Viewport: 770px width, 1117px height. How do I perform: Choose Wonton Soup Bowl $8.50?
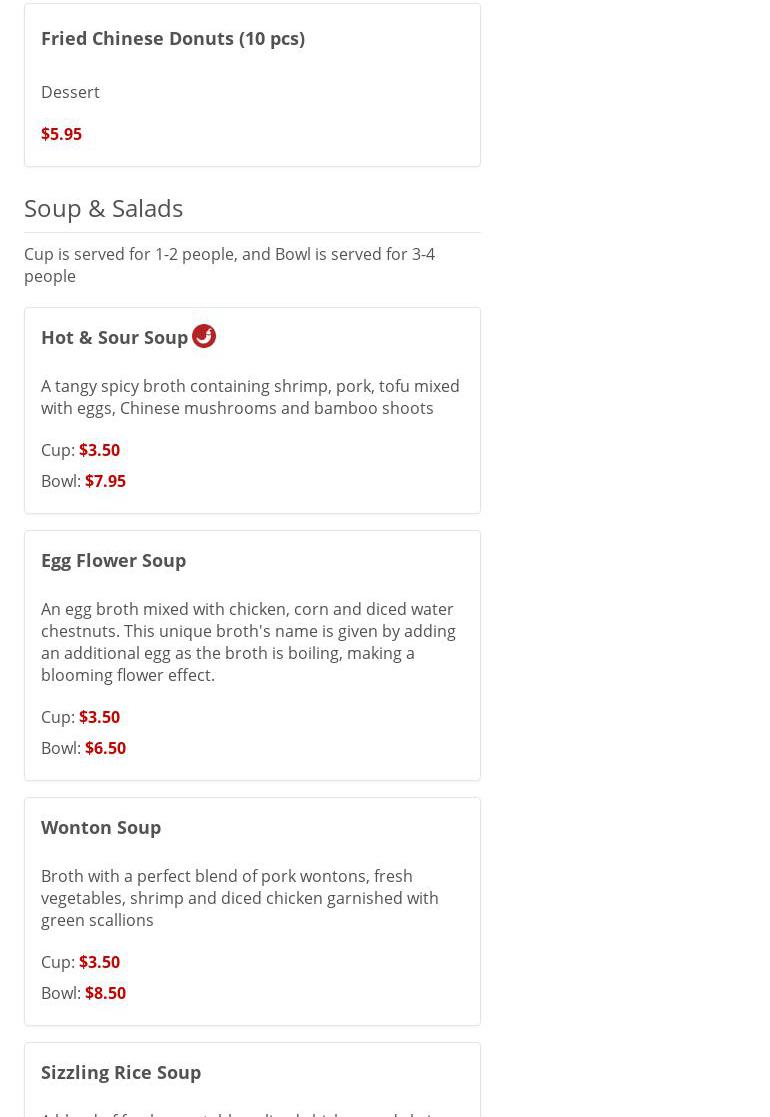[x=105, y=993]
